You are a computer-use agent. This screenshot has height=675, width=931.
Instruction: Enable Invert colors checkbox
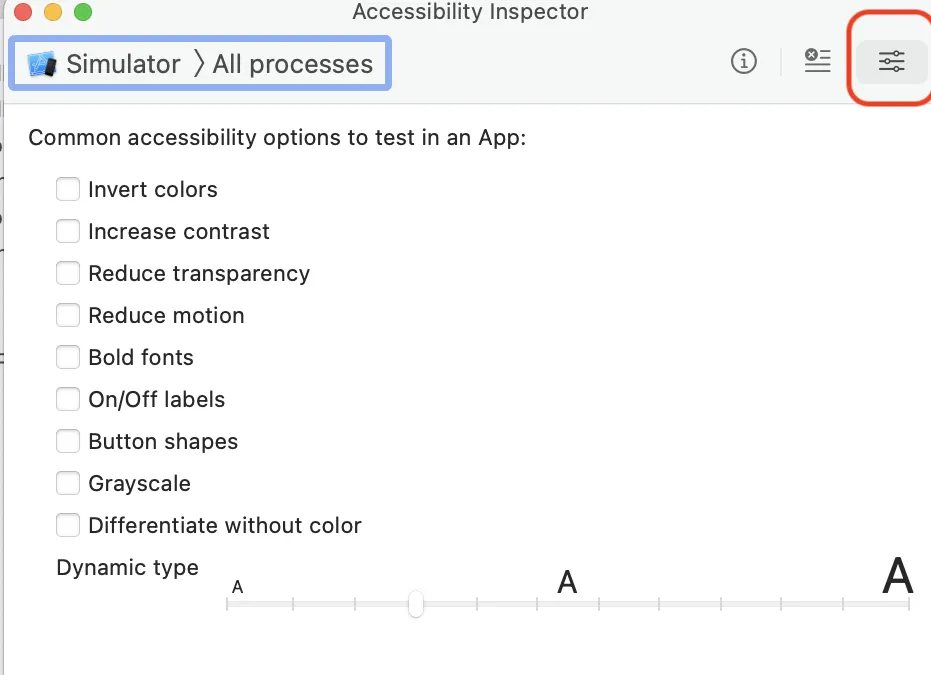coord(68,189)
